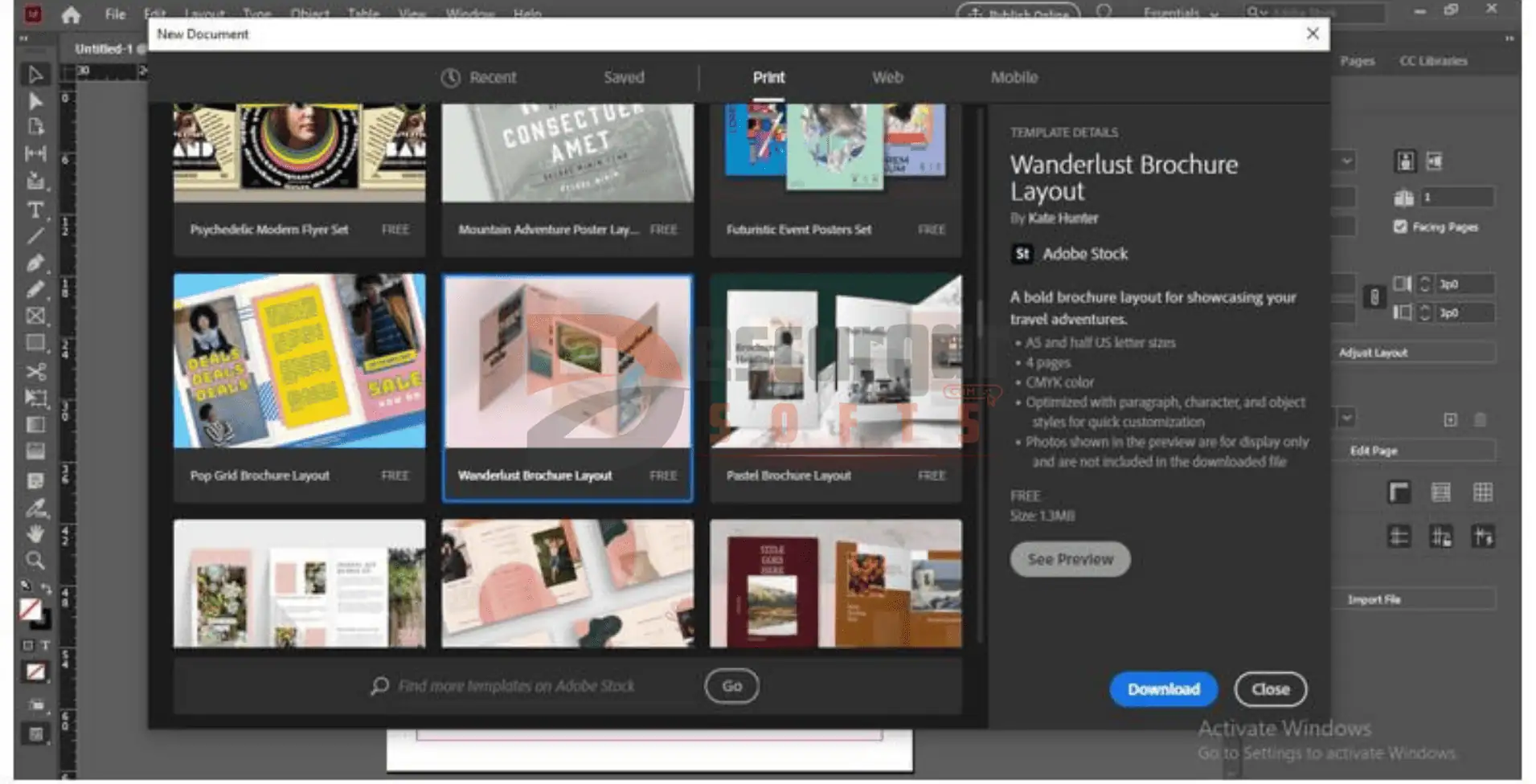Switch to the Recent tab
The width and height of the screenshot is (1536, 784).
coord(493,78)
